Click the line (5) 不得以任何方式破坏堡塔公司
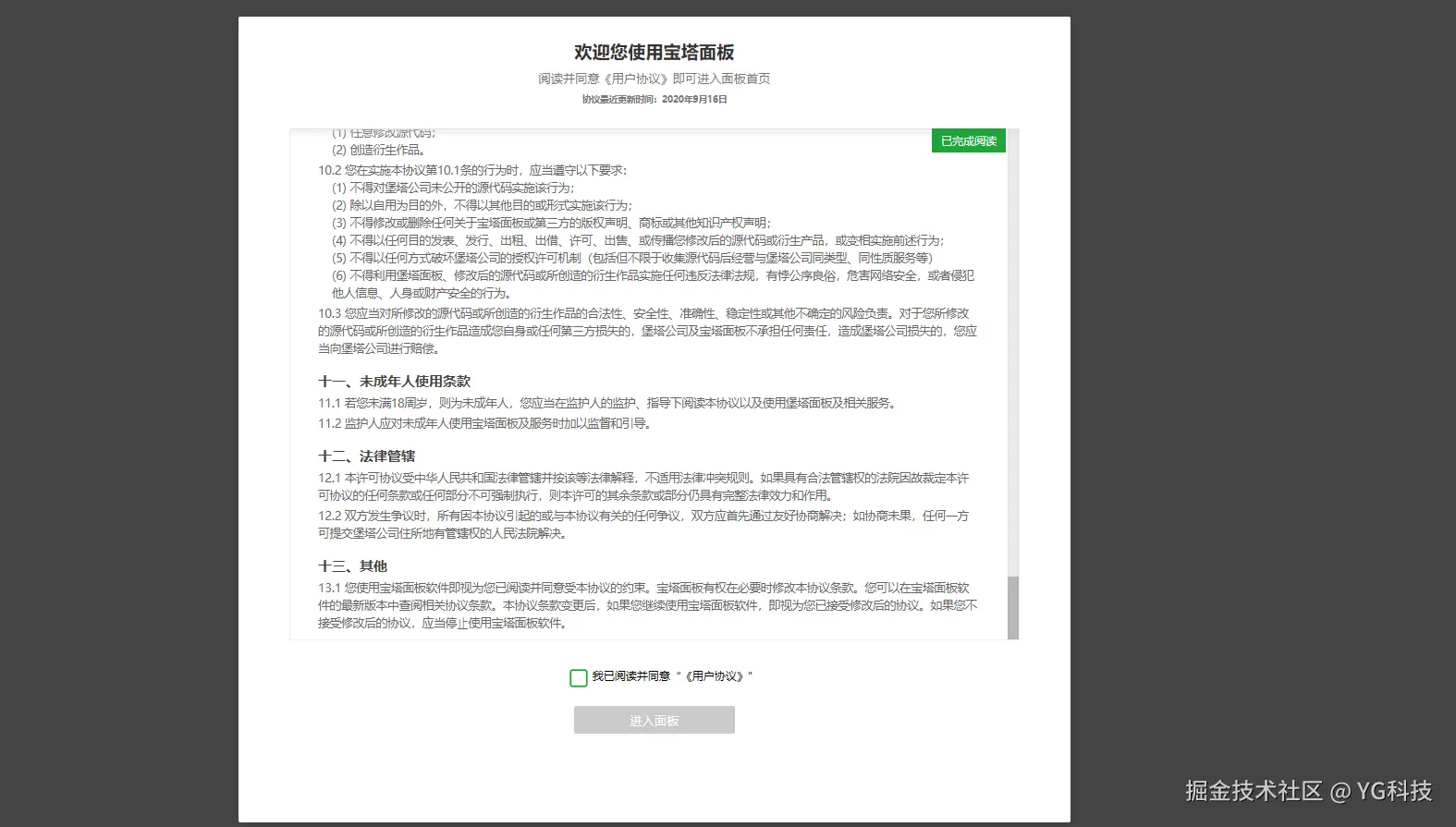Screen dimensions: 1456x827 [x=633, y=258]
